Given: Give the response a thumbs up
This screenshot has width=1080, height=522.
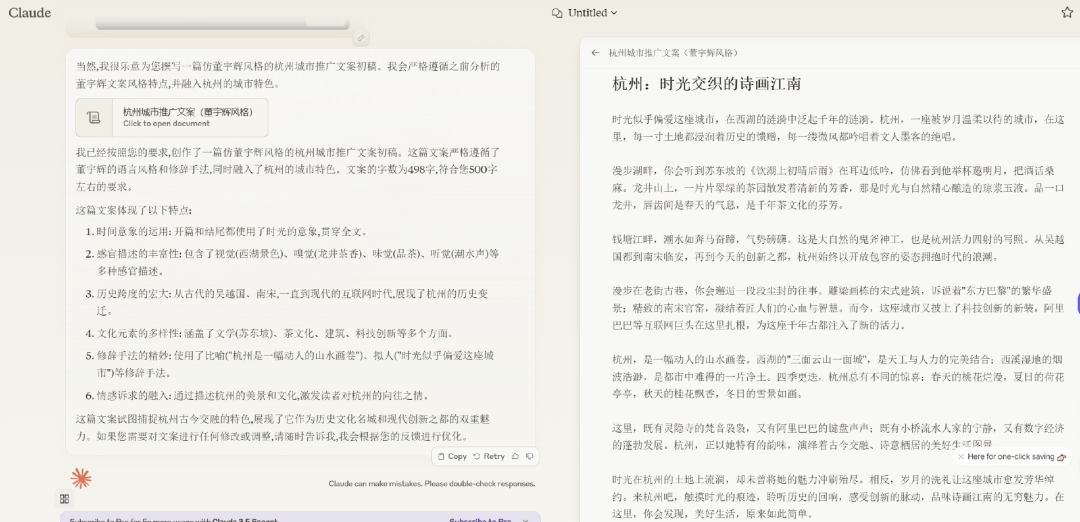Looking at the screenshot, I should pos(515,456).
